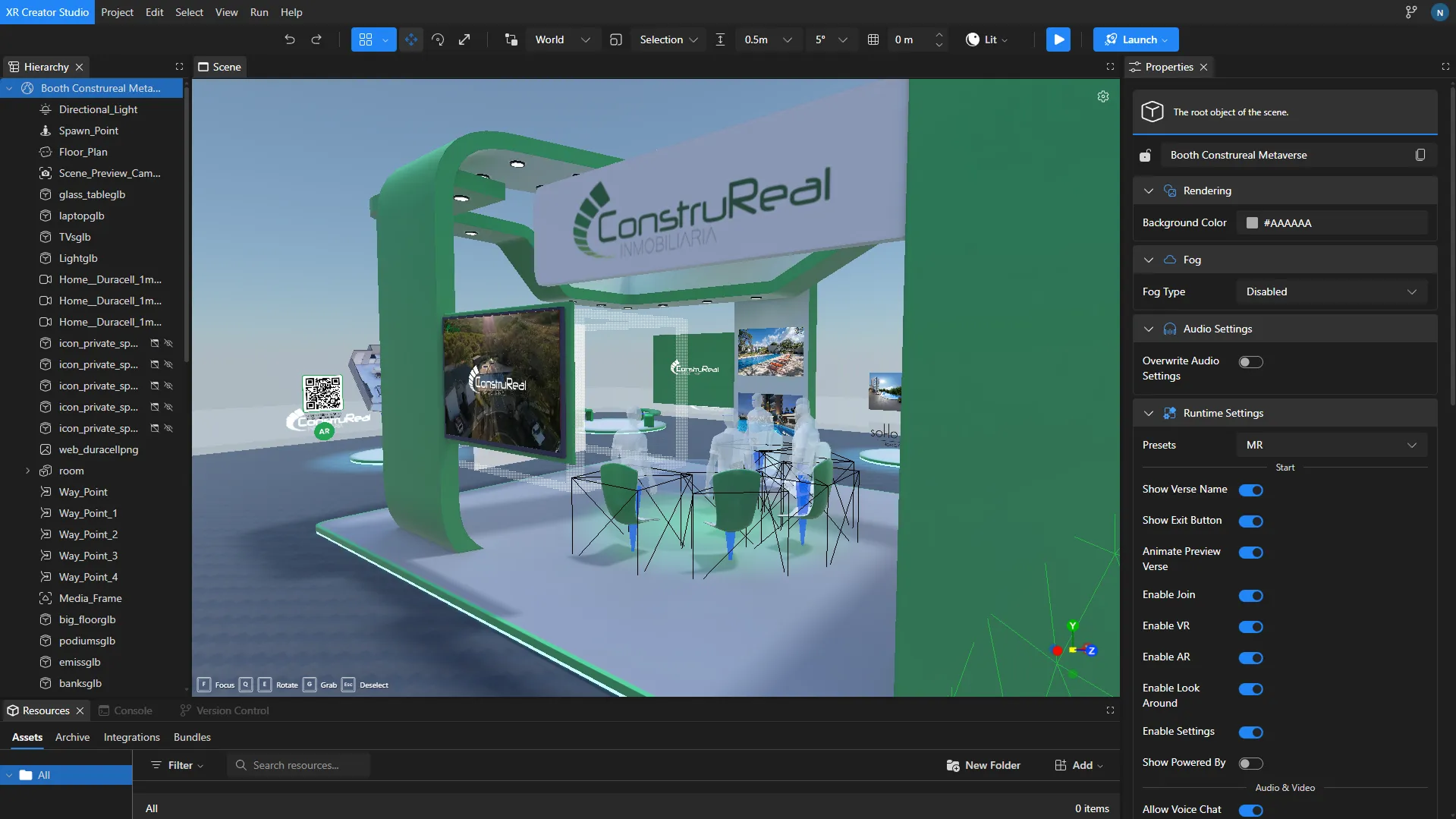Open the Fog Type dropdown
The width and height of the screenshot is (1456, 819).
tap(1332, 291)
